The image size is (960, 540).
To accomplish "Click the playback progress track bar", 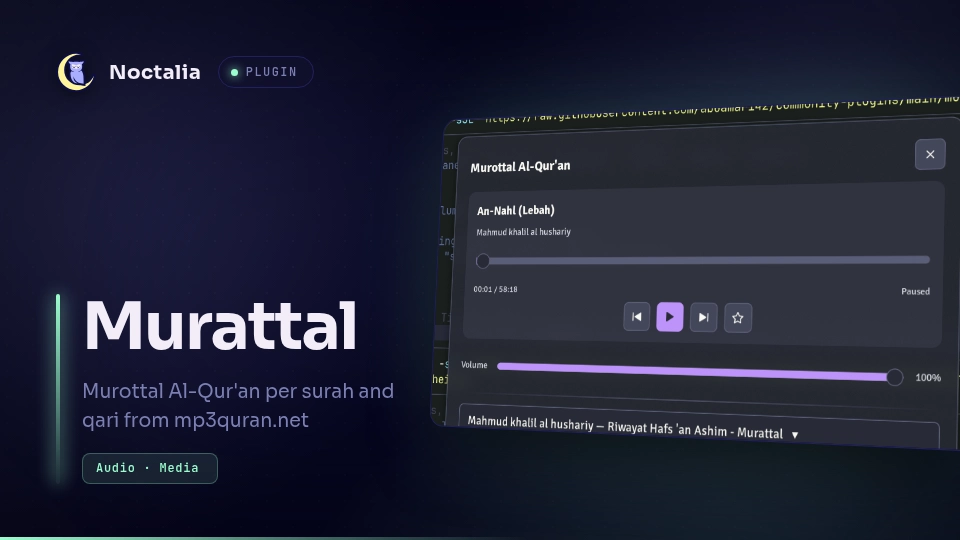I will click(703, 260).
